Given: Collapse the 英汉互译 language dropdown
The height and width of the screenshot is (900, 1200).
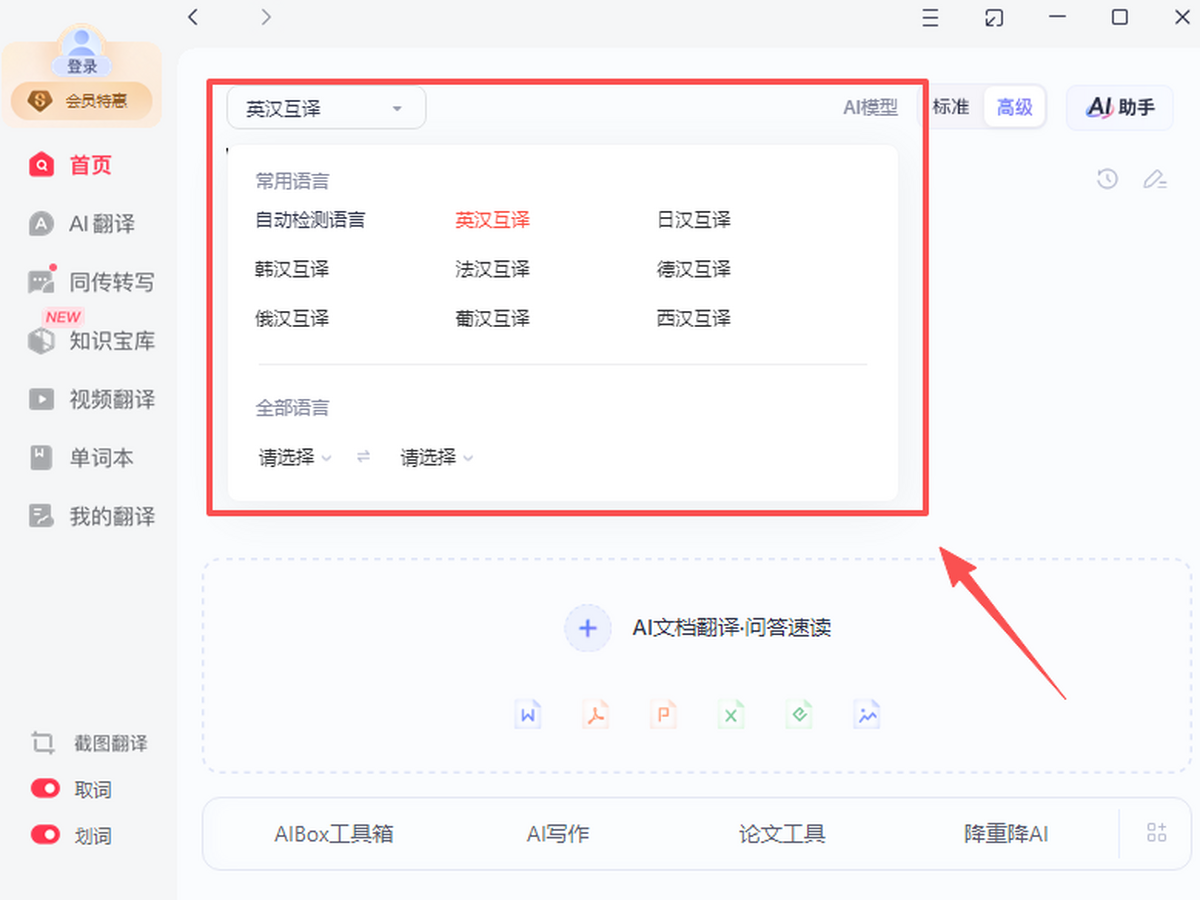Looking at the screenshot, I should click(326, 108).
